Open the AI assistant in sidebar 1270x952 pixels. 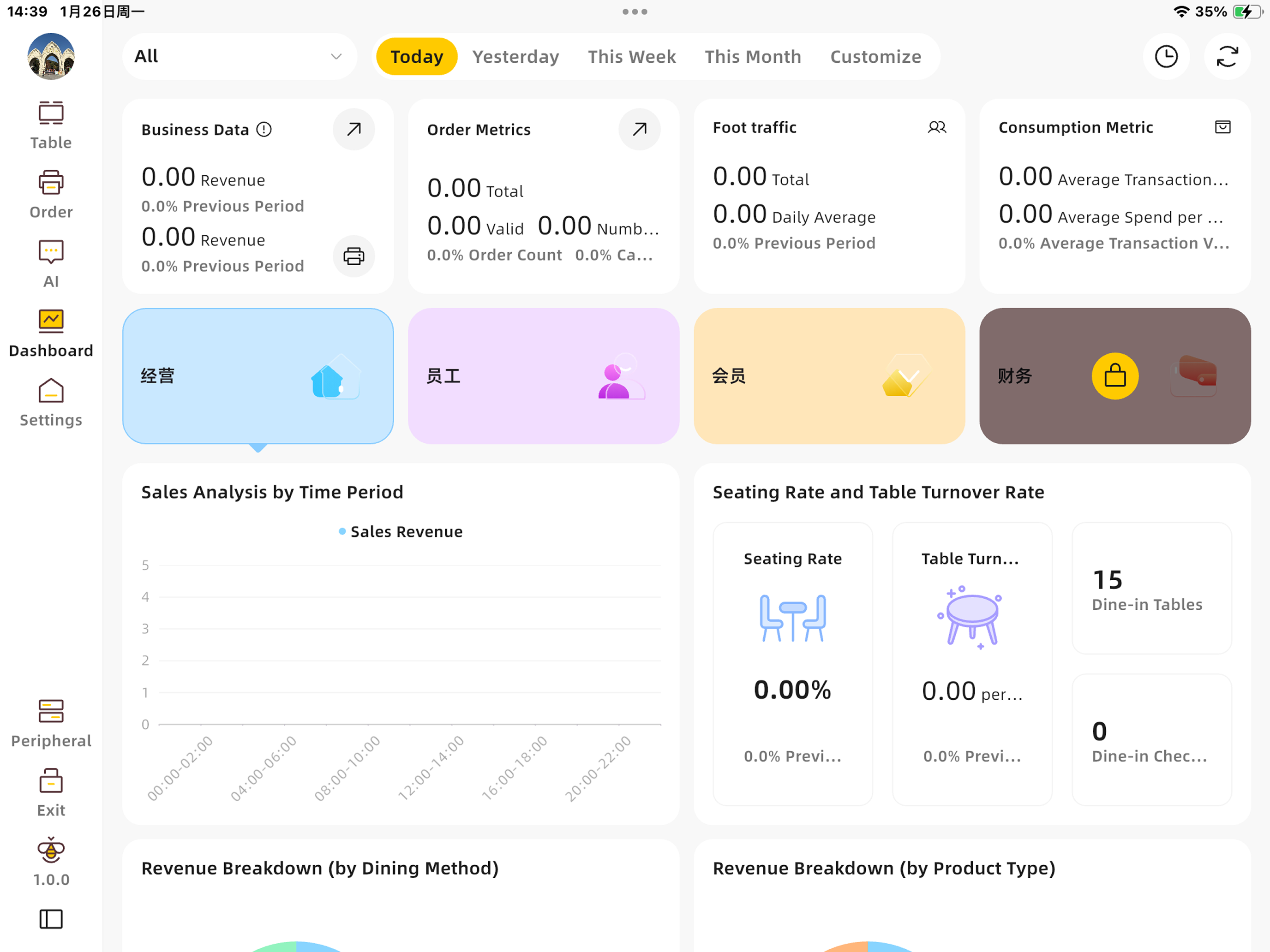51,264
